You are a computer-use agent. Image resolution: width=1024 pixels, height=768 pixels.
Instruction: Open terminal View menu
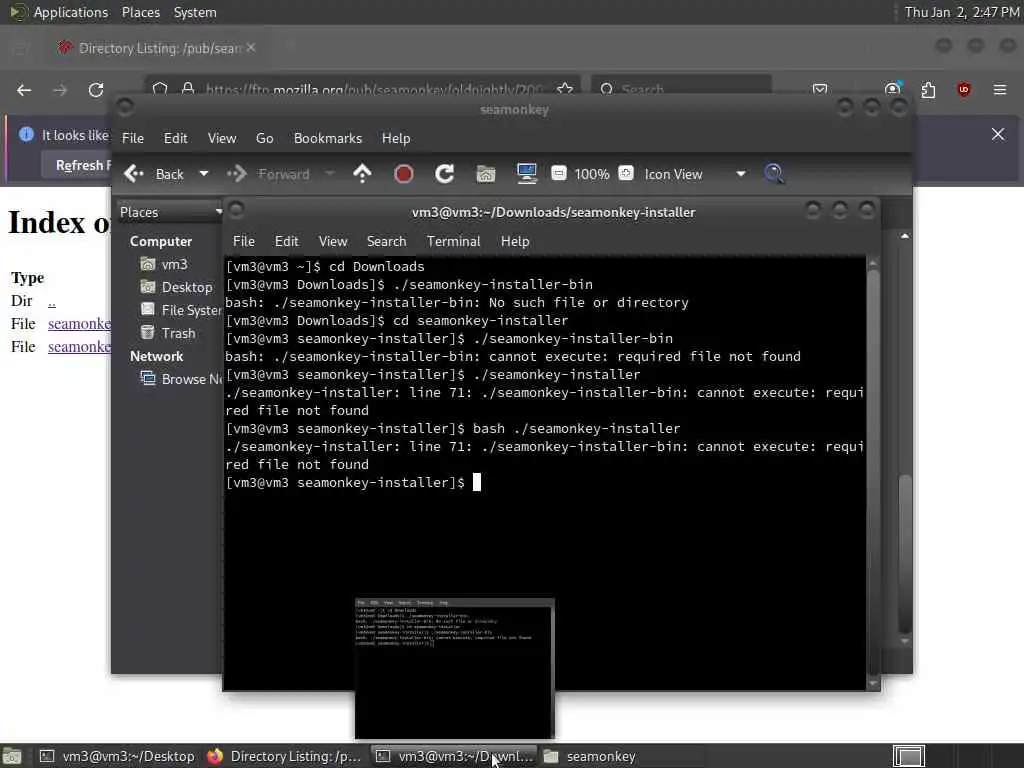coord(333,242)
